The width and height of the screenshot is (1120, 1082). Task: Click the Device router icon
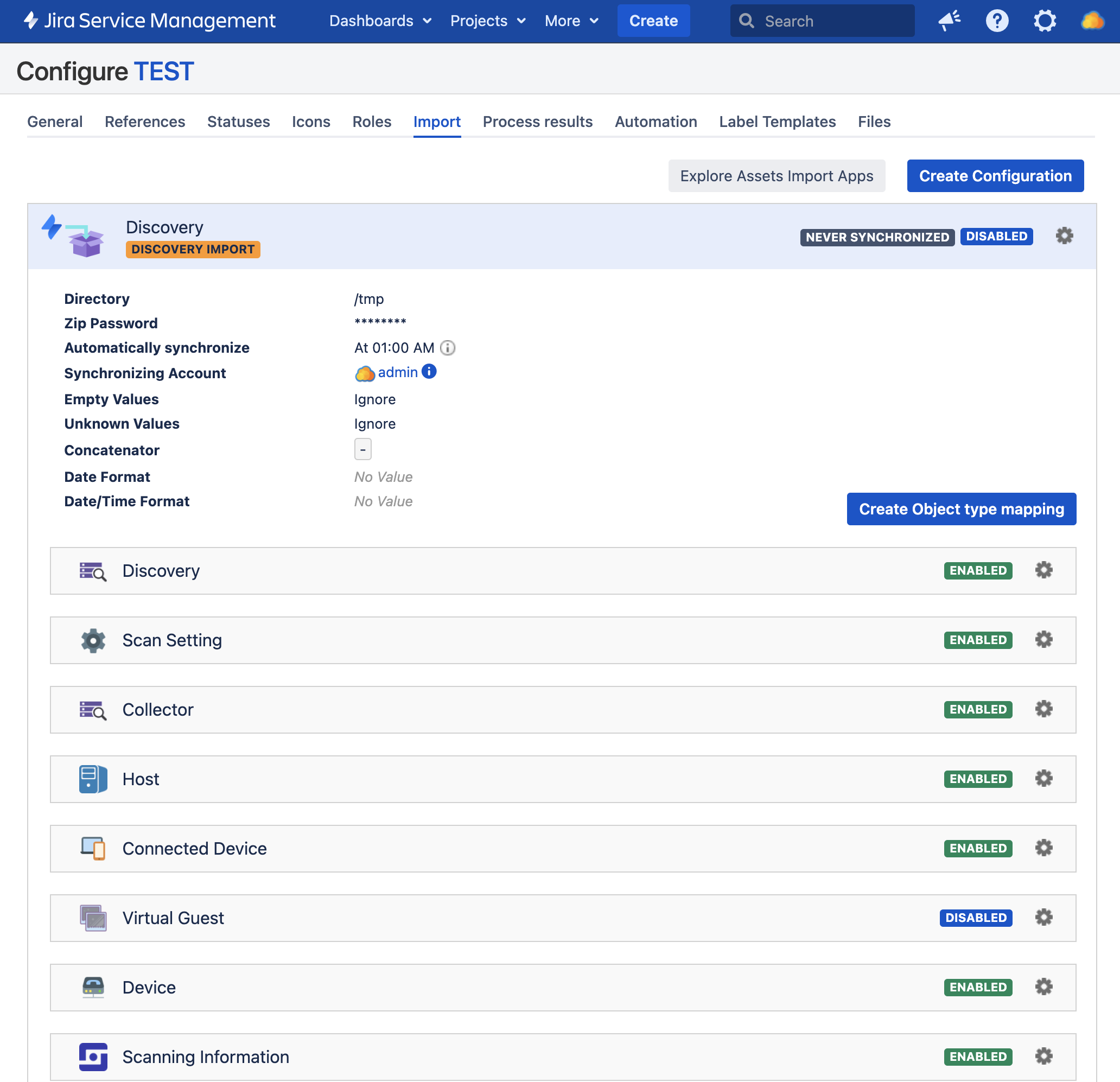[x=93, y=988]
